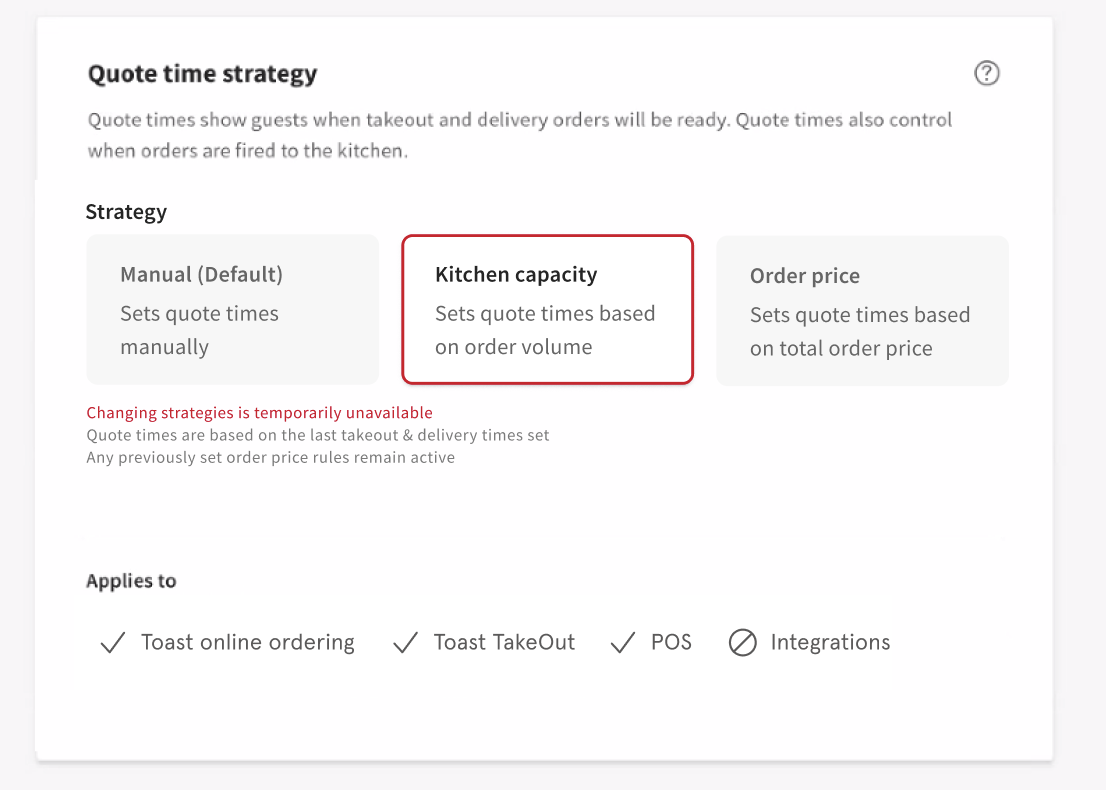Click the Changing strategies unavailable warning text
Screen dimensions: 1106x790
[x=259, y=412]
